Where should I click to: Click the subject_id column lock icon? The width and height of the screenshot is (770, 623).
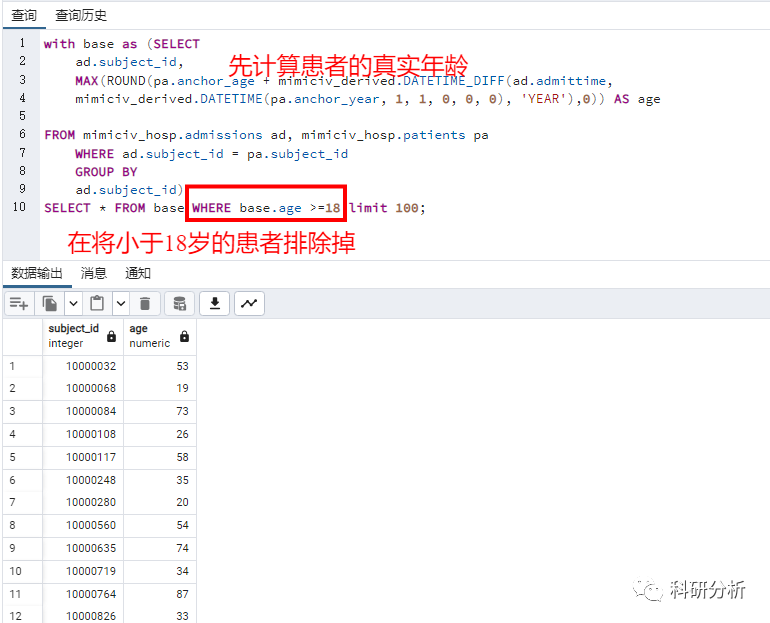pos(111,336)
